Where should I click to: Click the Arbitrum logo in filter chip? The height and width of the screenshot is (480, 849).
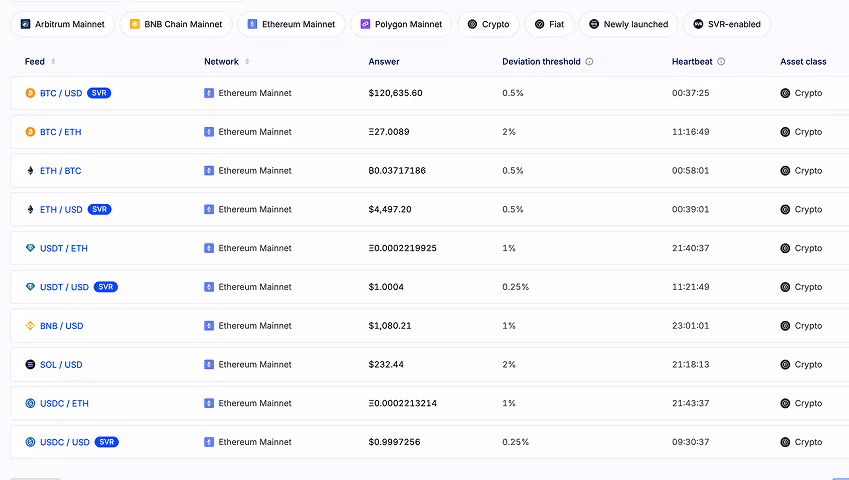(25, 24)
